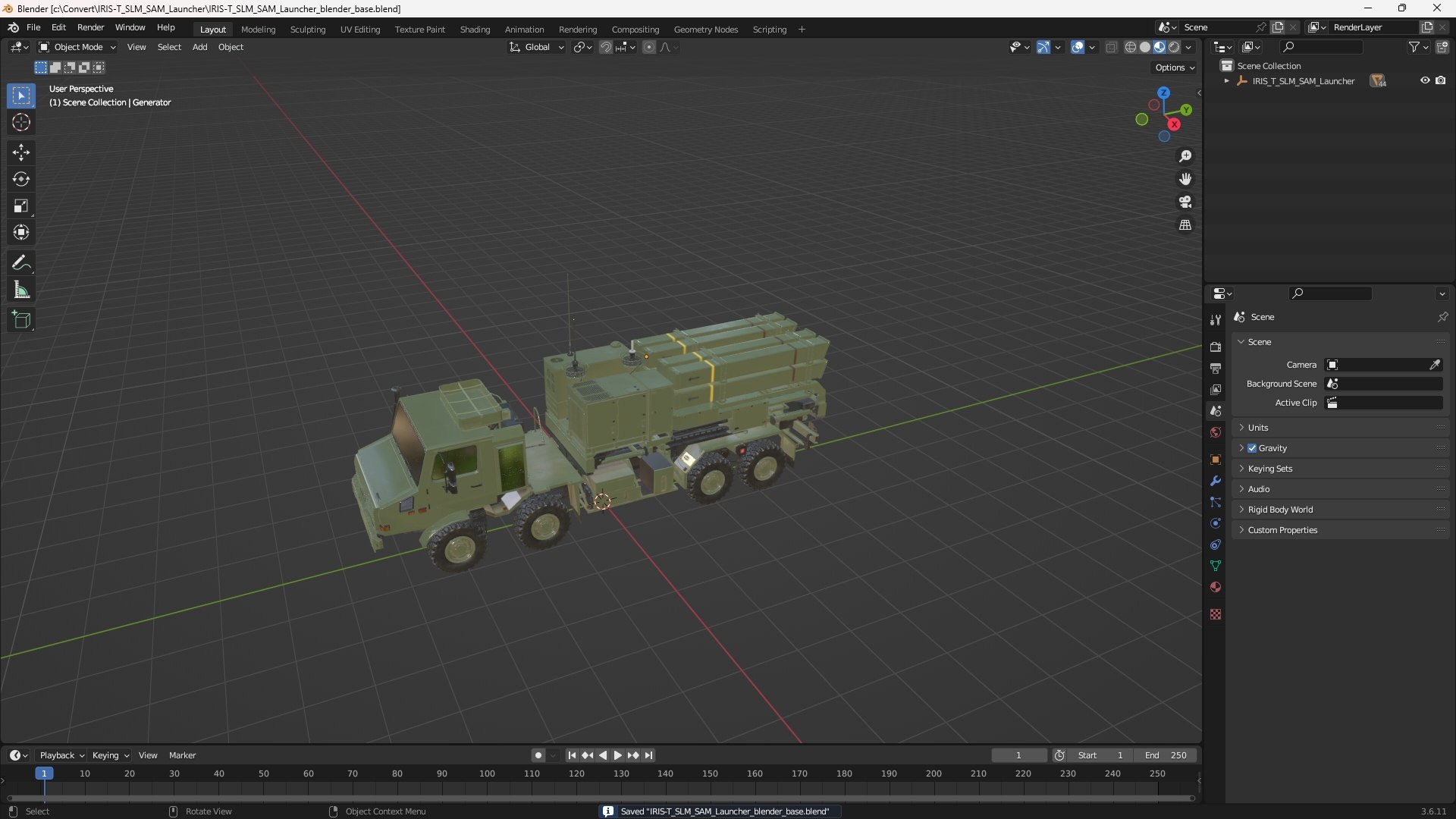Toggle the camera view icon
Image resolution: width=1456 pixels, height=819 pixels.
(x=1185, y=202)
